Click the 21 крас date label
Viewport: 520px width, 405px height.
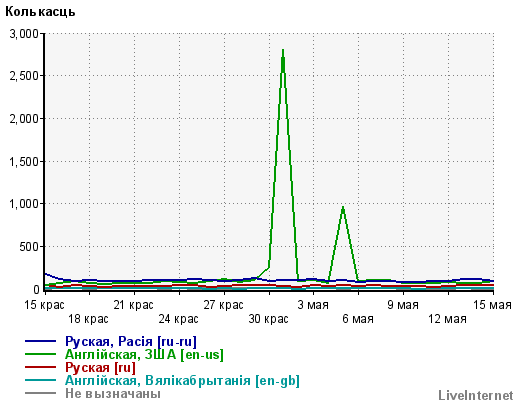[x=134, y=305]
